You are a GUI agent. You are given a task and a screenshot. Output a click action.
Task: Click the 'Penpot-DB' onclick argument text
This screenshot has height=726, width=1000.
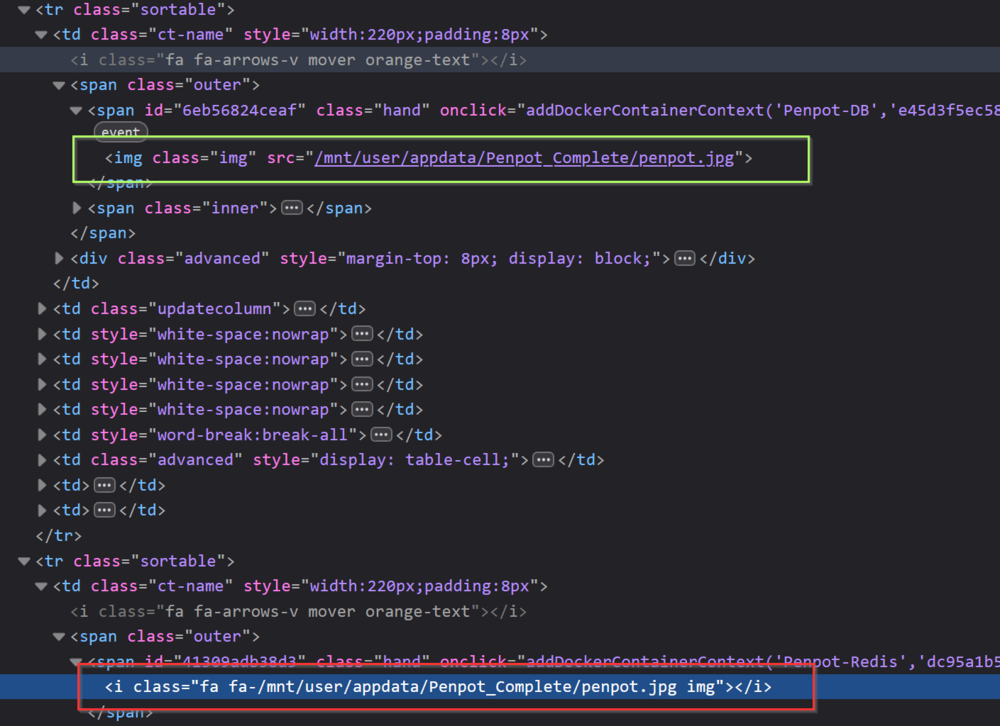pyautogui.click(x=826, y=110)
